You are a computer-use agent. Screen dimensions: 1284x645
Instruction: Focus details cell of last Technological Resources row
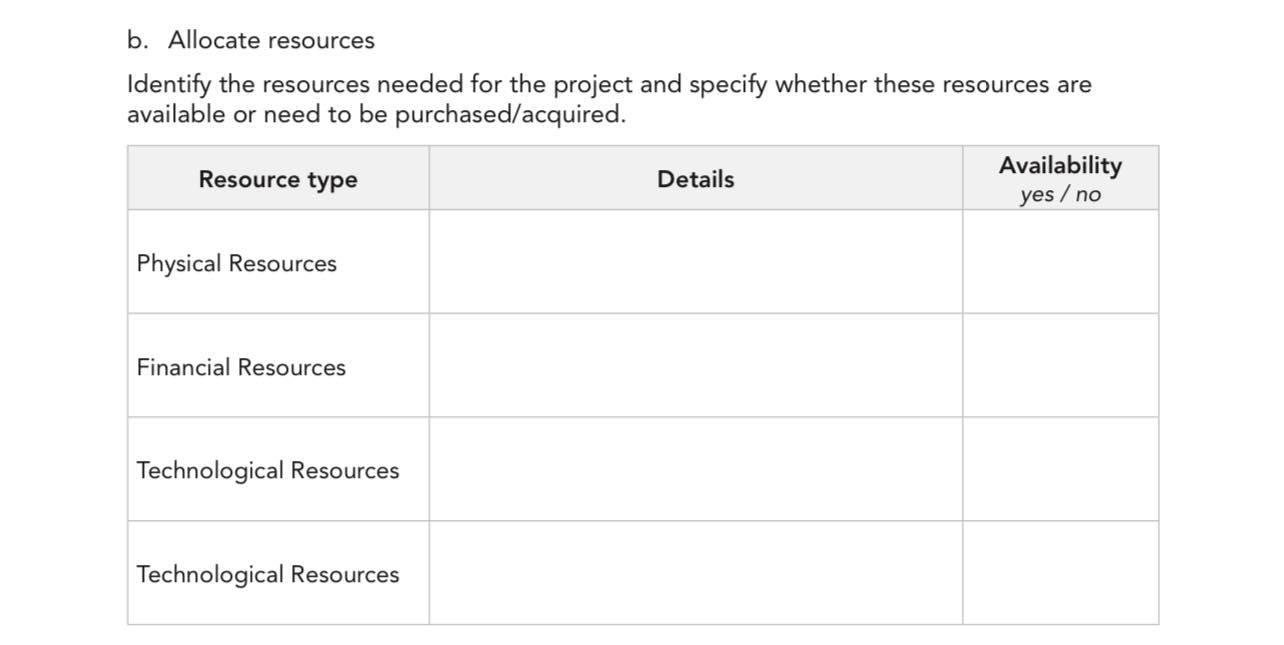click(x=695, y=573)
